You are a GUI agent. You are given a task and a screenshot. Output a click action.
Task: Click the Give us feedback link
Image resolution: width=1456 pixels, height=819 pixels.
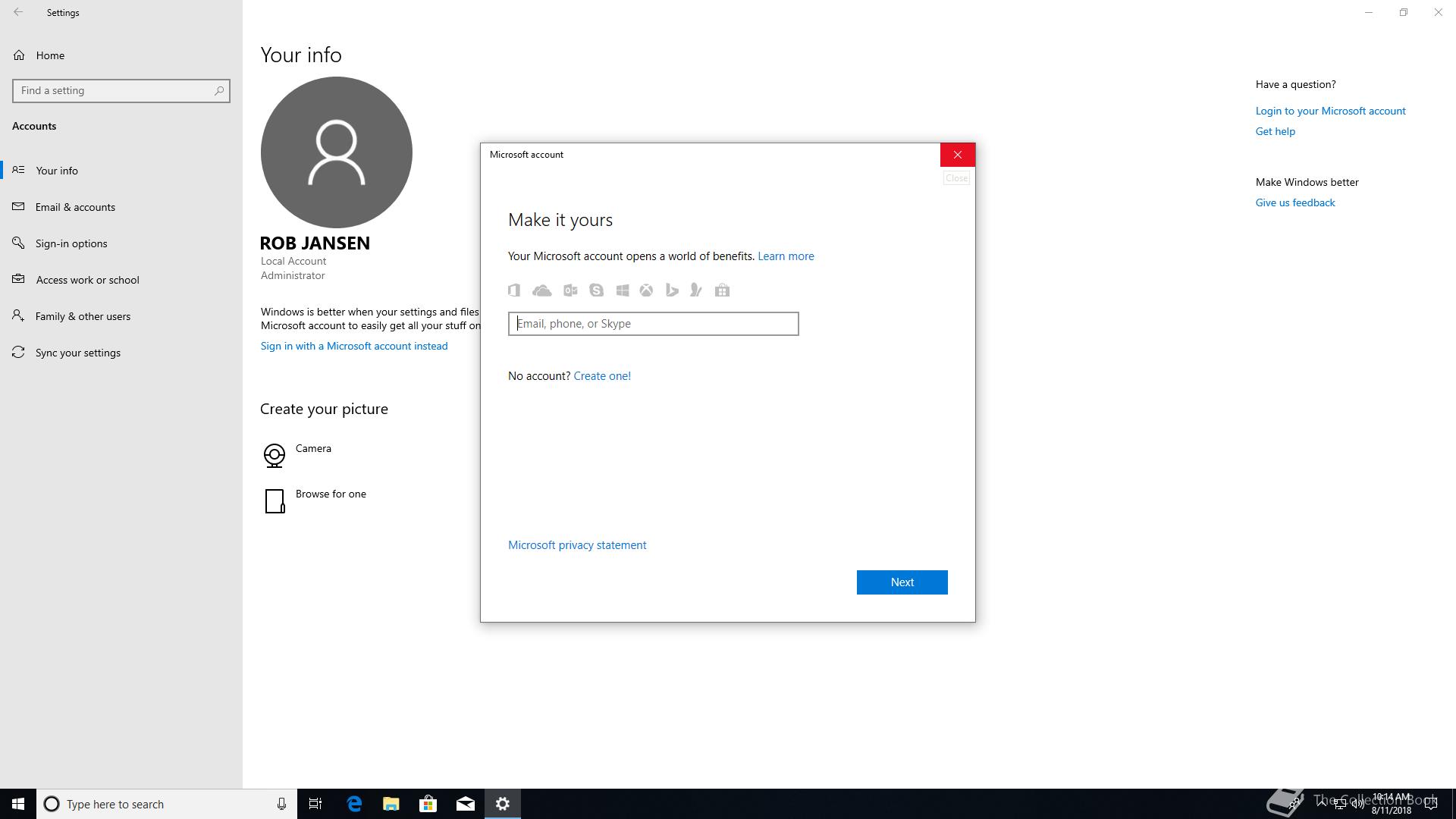(x=1295, y=202)
